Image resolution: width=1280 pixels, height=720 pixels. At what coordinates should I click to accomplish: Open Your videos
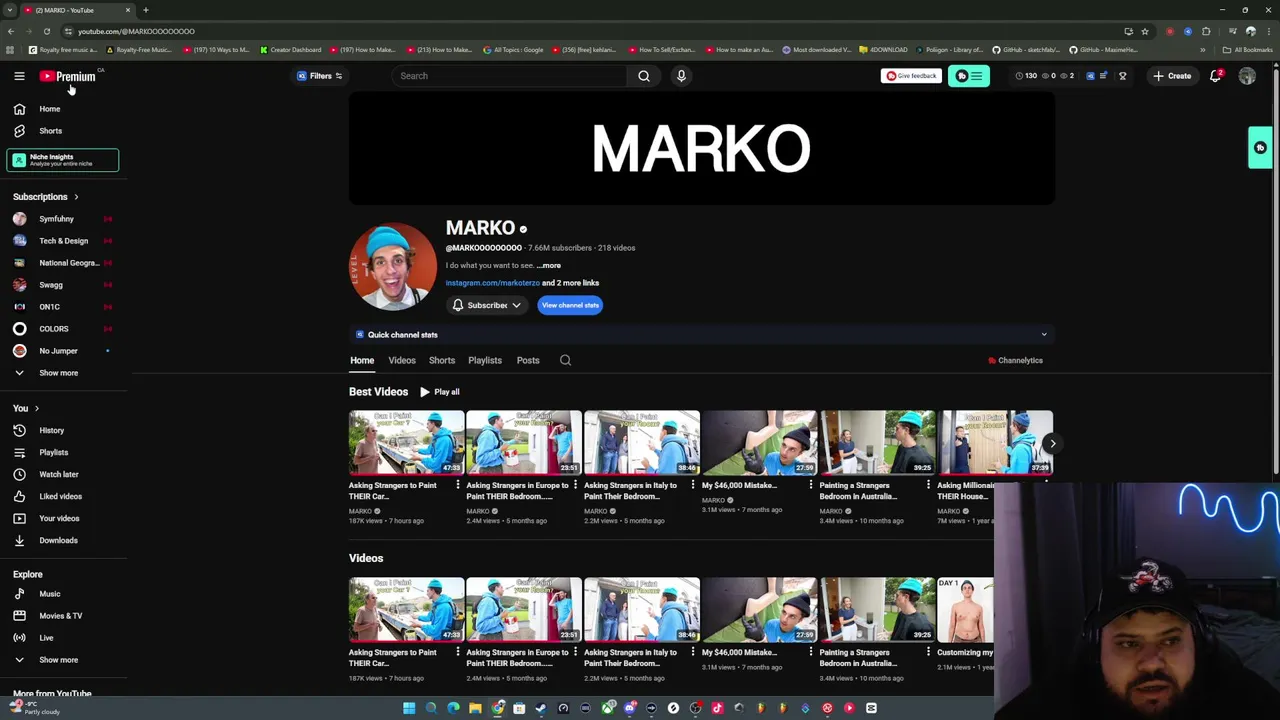(60, 518)
